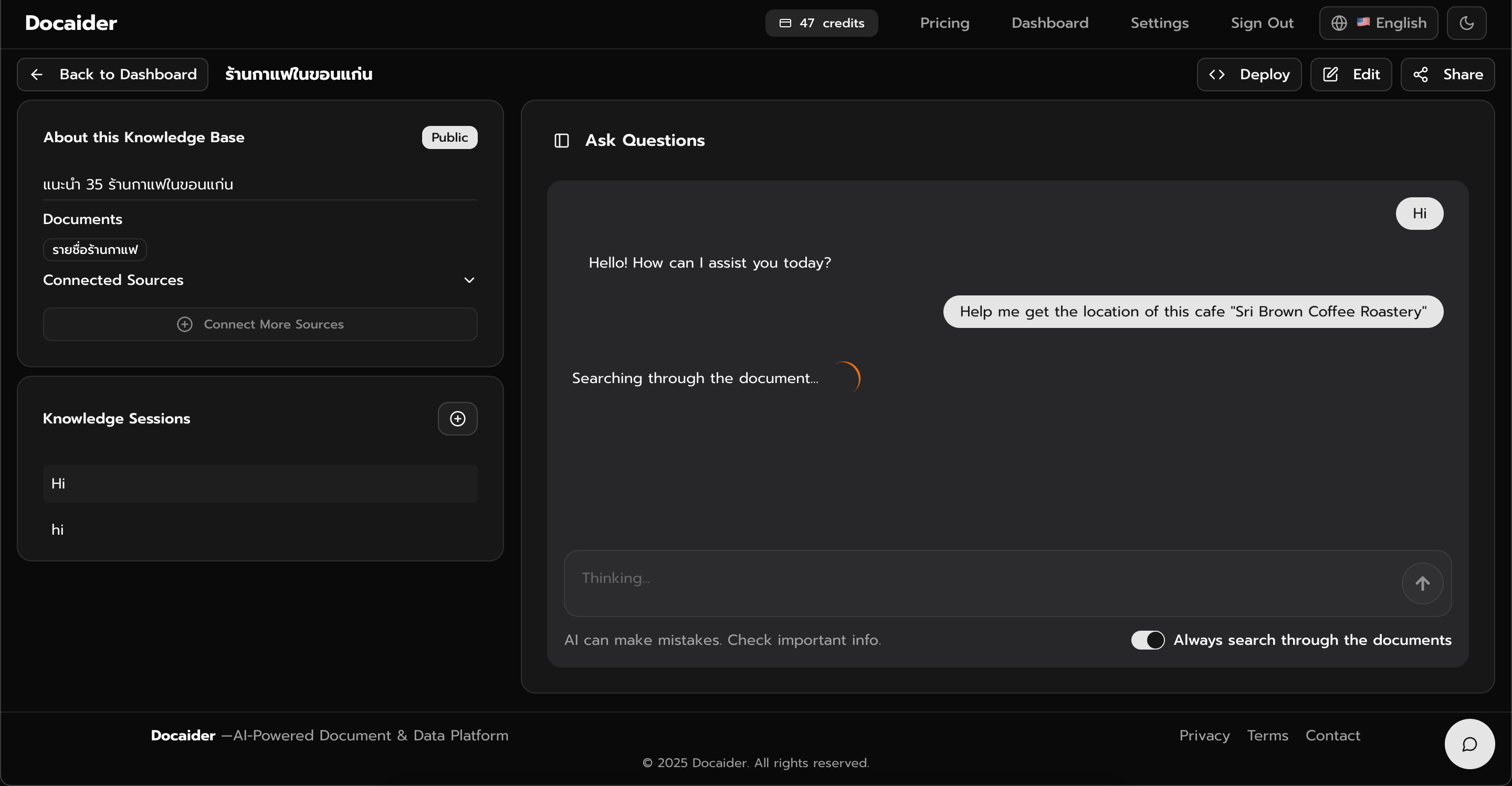This screenshot has height=786, width=1512.
Task: Click the Edit pencil button
Action: click(1351, 75)
